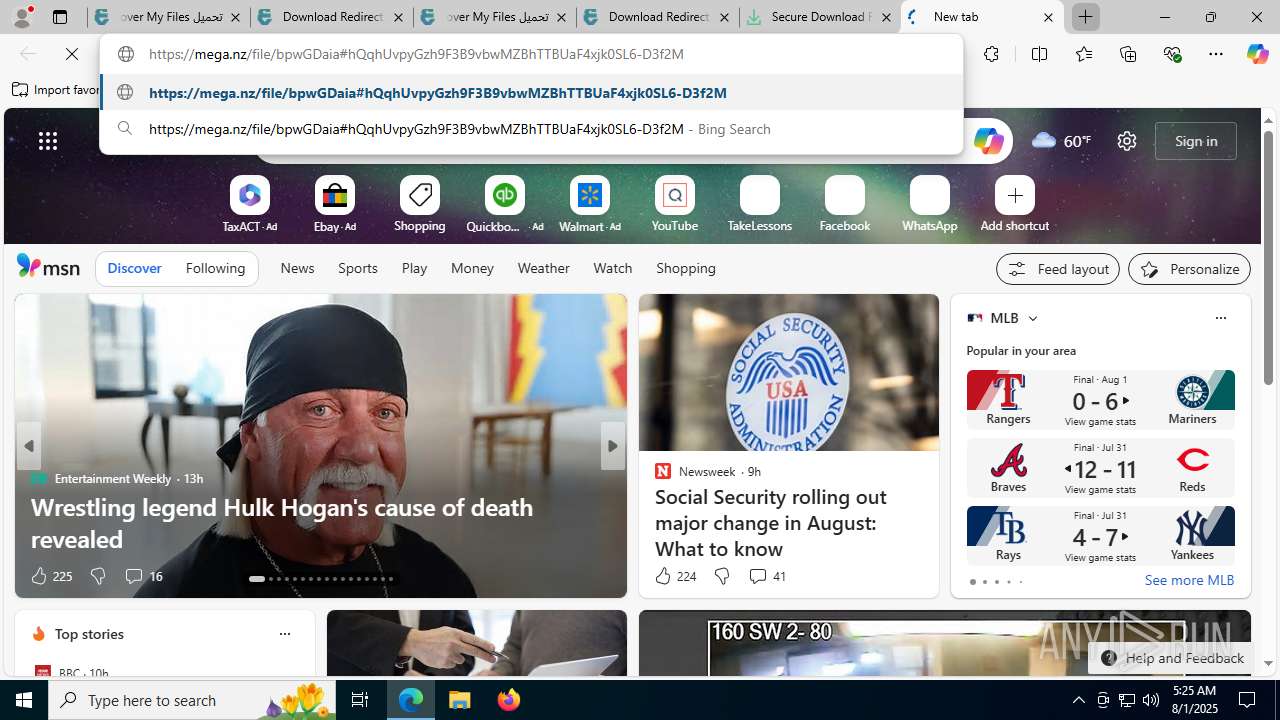Open MLB card more options
Viewport: 1280px width, 720px height.
point(1220,318)
